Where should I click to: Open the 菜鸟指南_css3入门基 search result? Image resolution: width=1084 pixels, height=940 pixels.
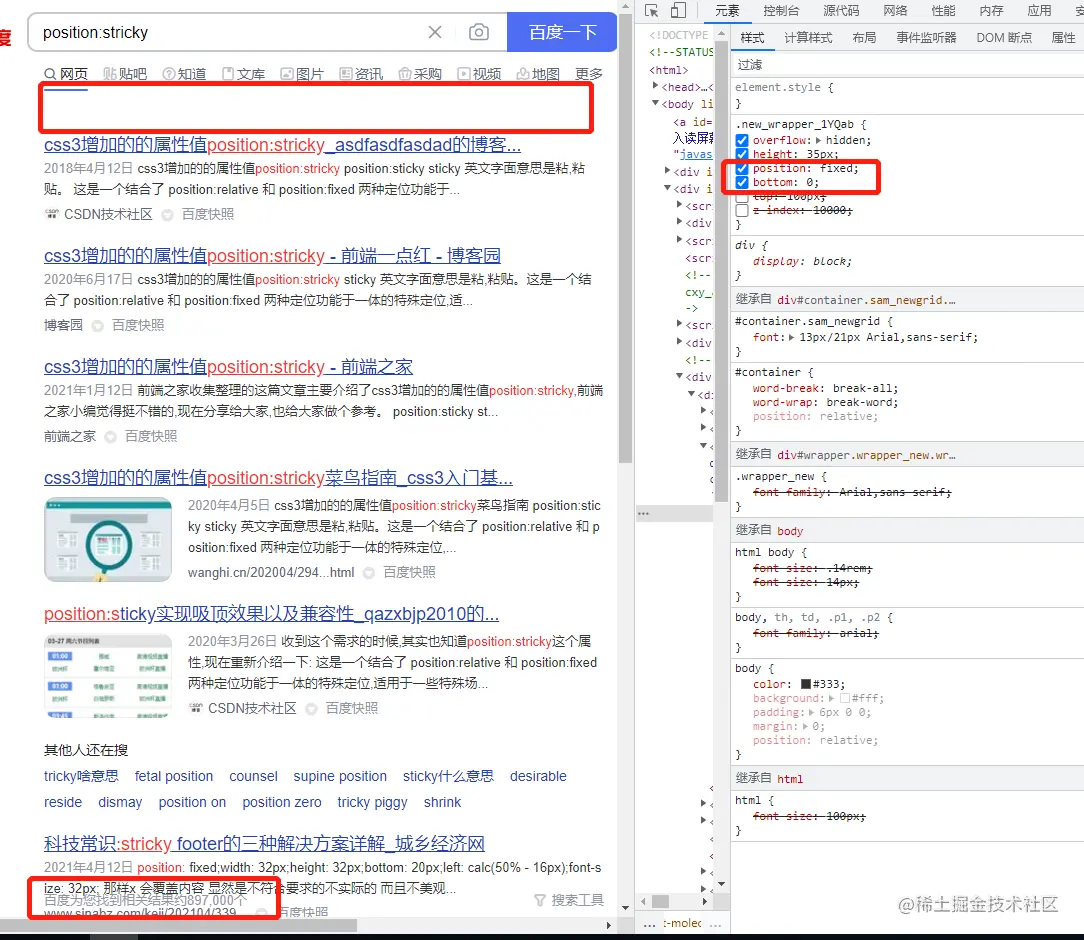point(278,478)
